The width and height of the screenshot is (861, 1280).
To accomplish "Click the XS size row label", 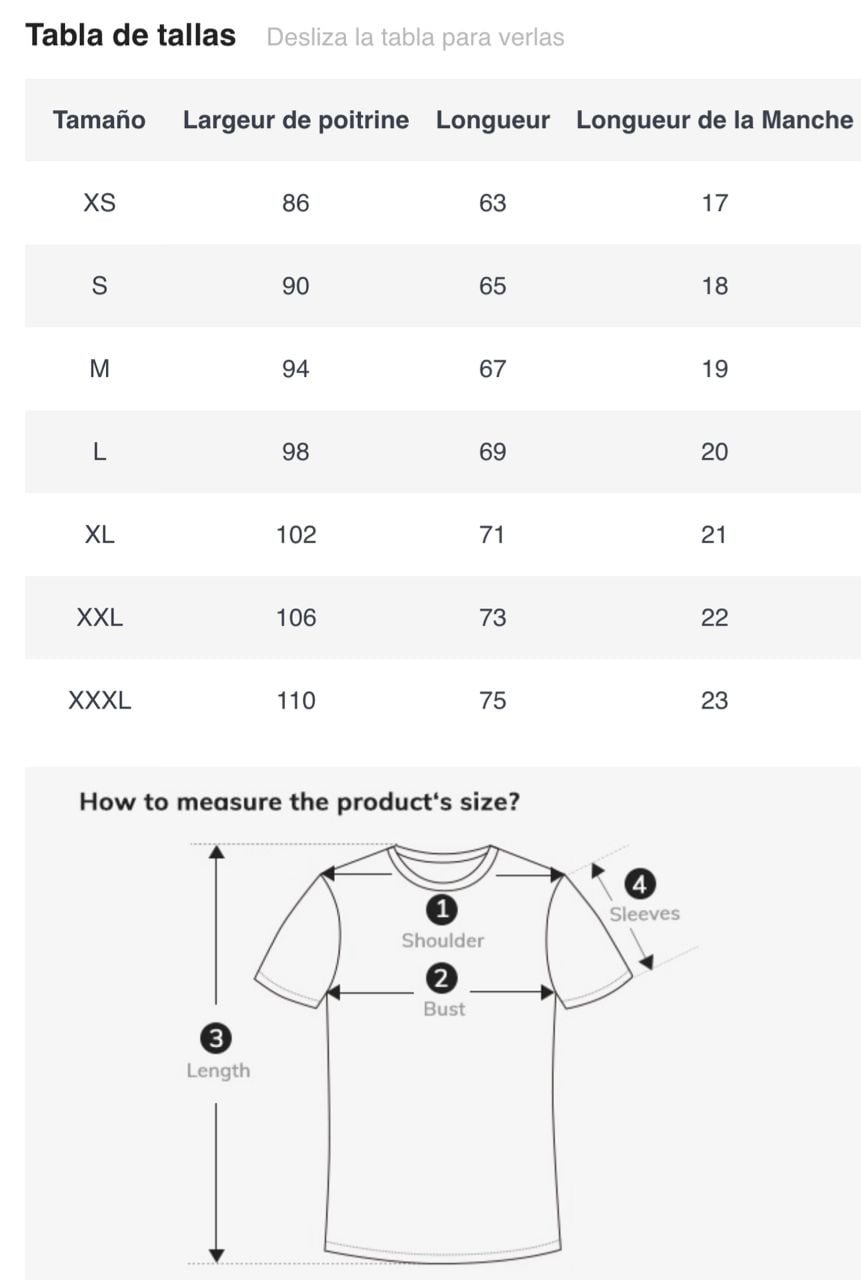I will [x=99, y=203].
